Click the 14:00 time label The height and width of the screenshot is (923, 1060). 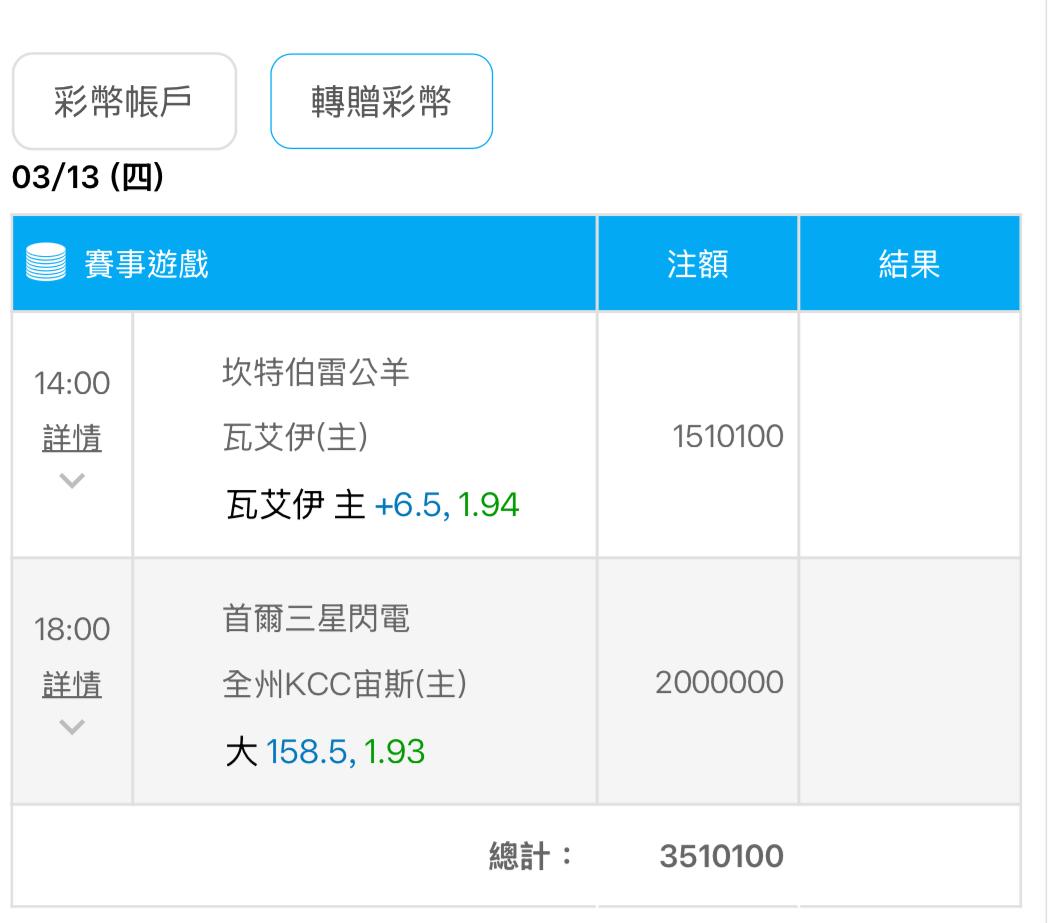pyautogui.click(x=72, y=383)
